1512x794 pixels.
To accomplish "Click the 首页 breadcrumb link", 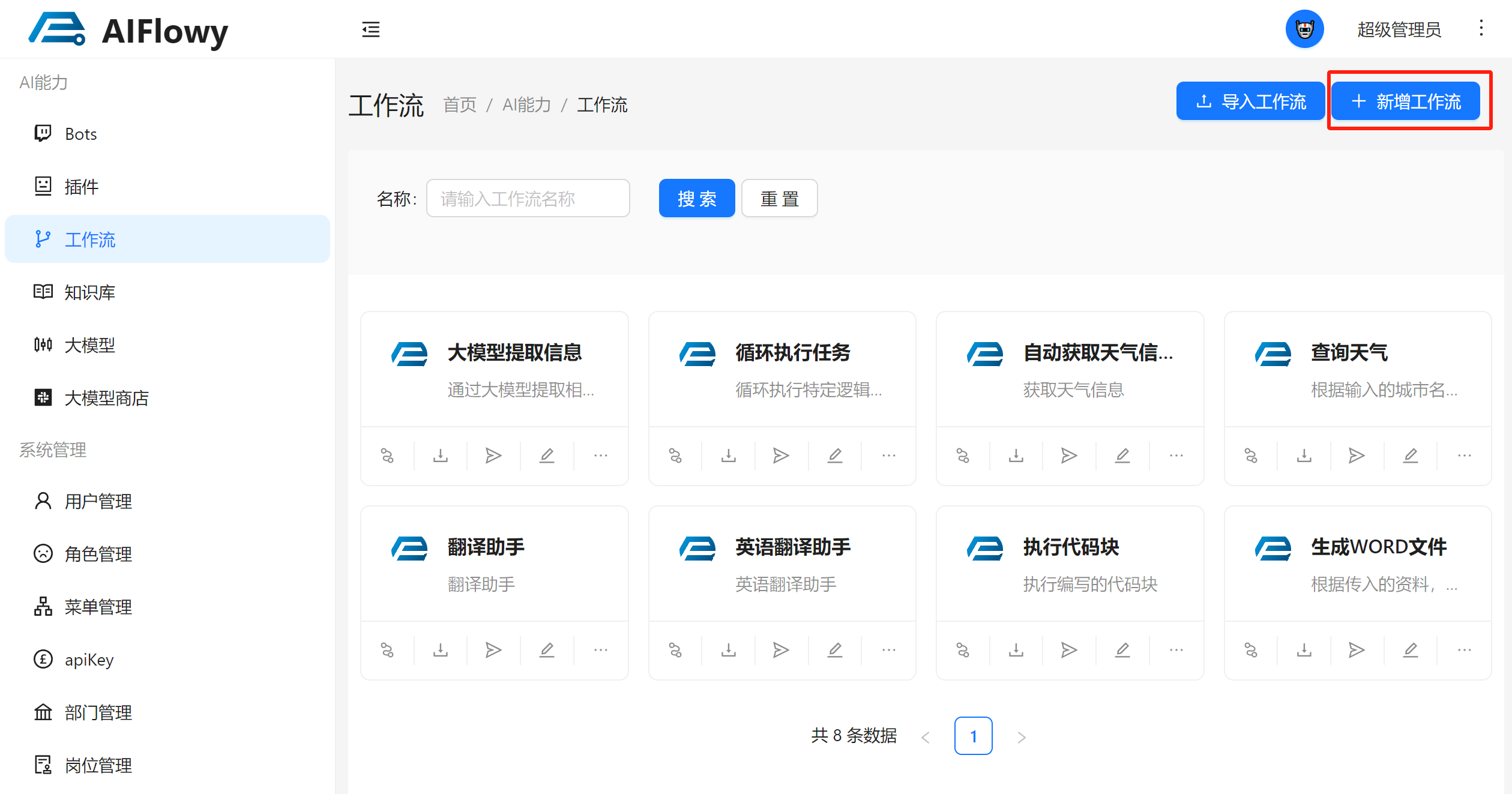I will point(459,105).
